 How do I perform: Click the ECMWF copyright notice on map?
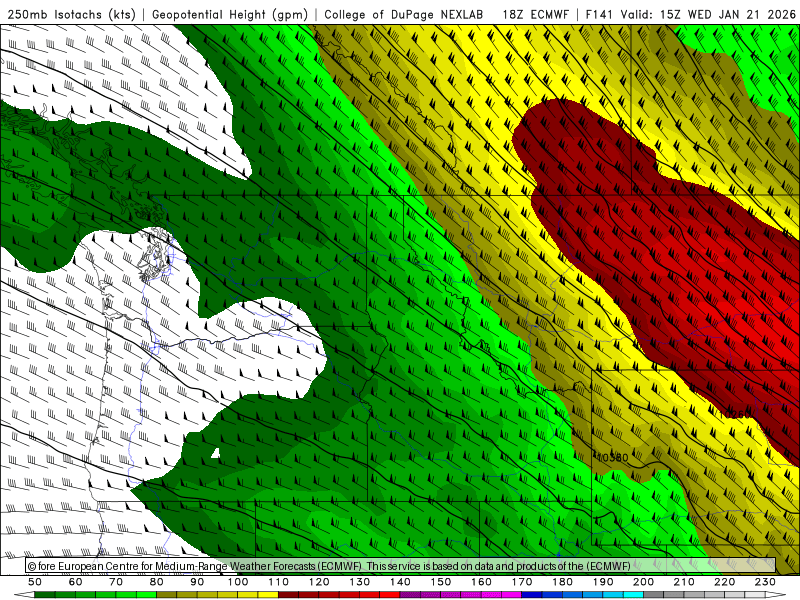pyautogui.click(x=329, y=566)
